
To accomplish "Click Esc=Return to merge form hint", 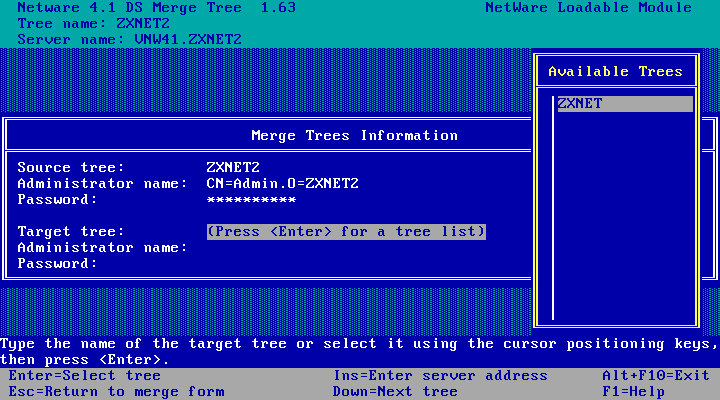I will [117, 392].
